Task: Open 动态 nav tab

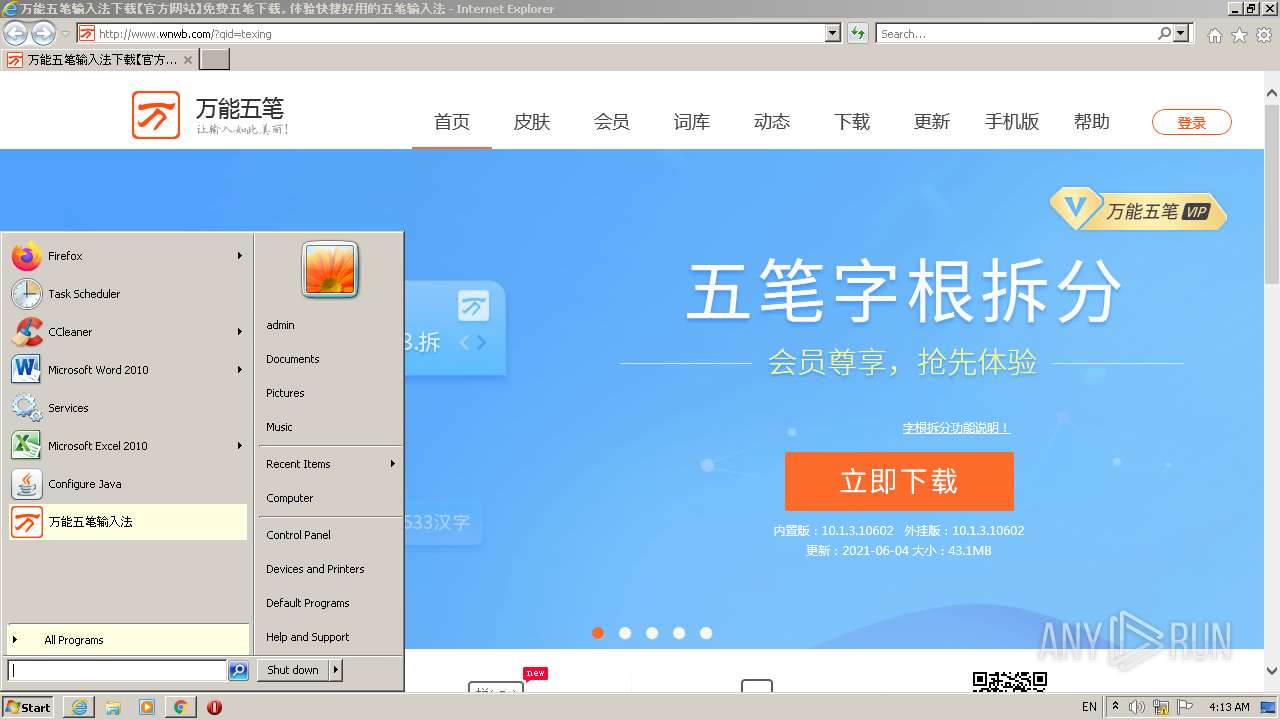Action: [x=772, y=122]
